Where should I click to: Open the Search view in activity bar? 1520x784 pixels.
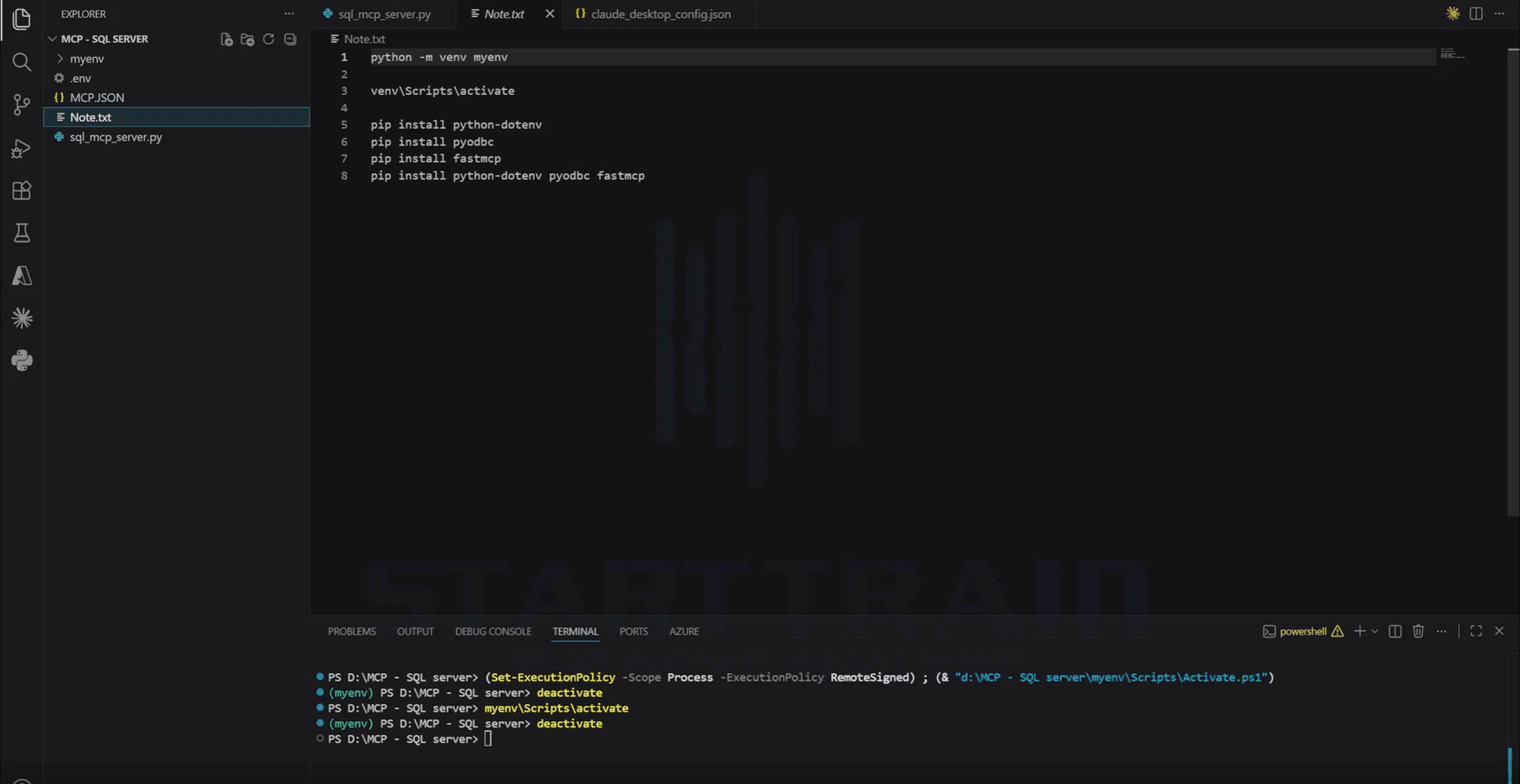point(21,62)
